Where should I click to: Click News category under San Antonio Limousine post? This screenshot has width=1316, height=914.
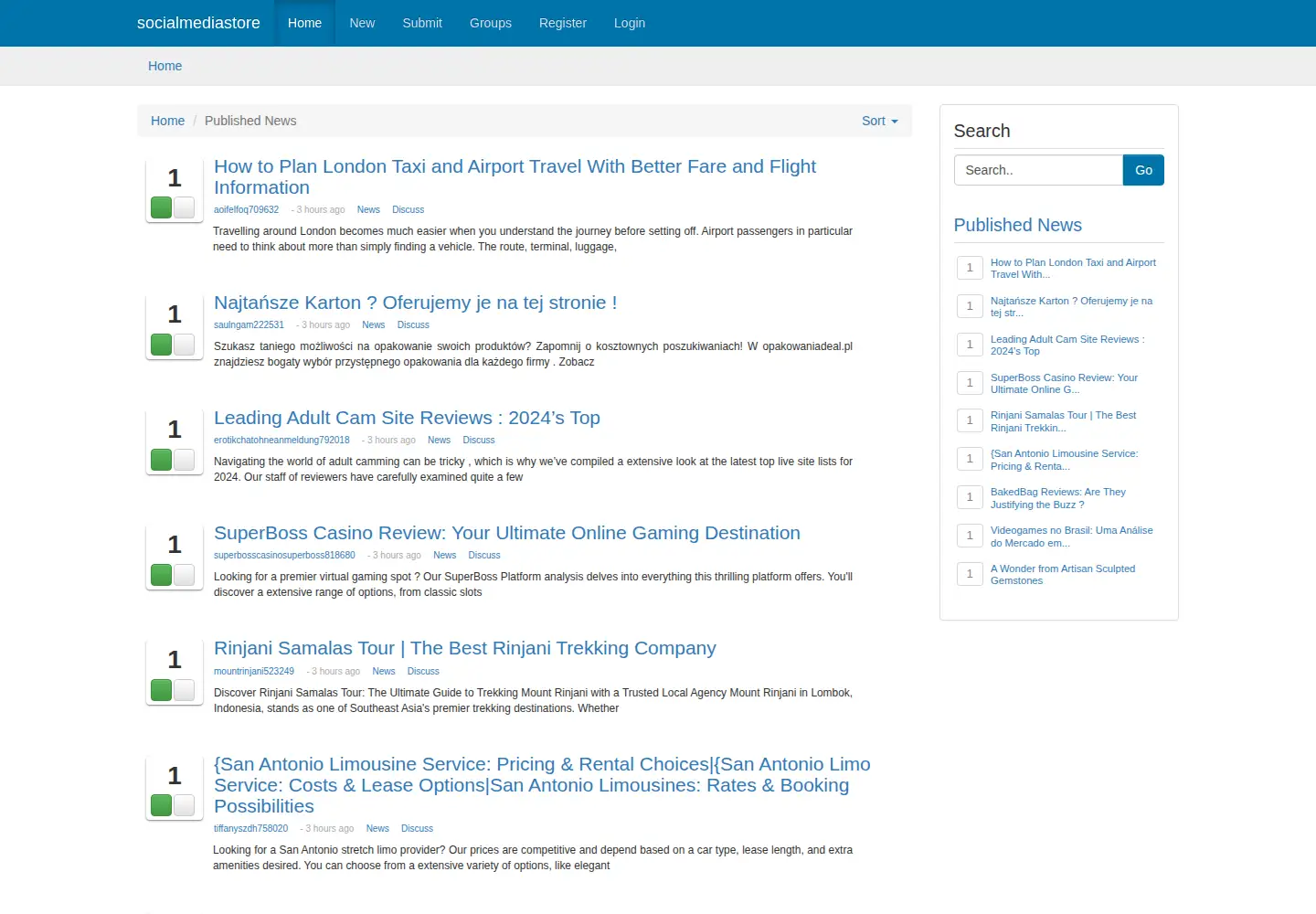click(377, 828)
